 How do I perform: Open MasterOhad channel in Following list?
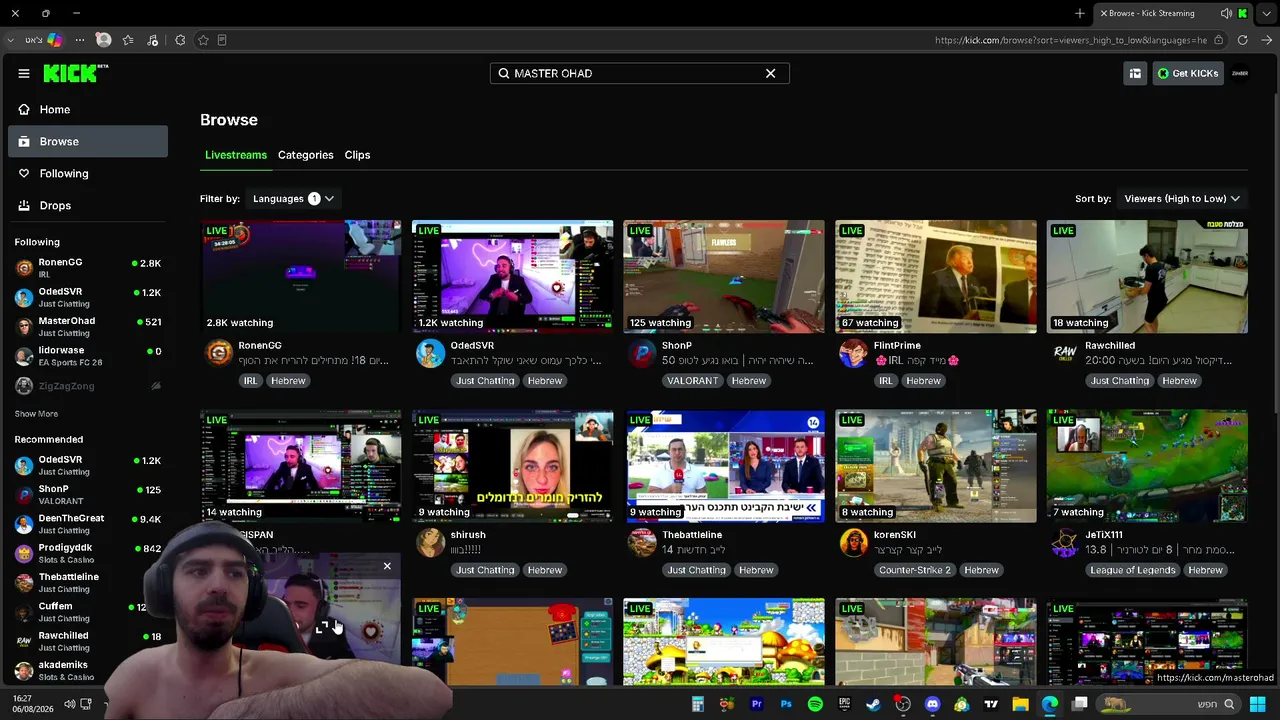(x=88, y=326)
